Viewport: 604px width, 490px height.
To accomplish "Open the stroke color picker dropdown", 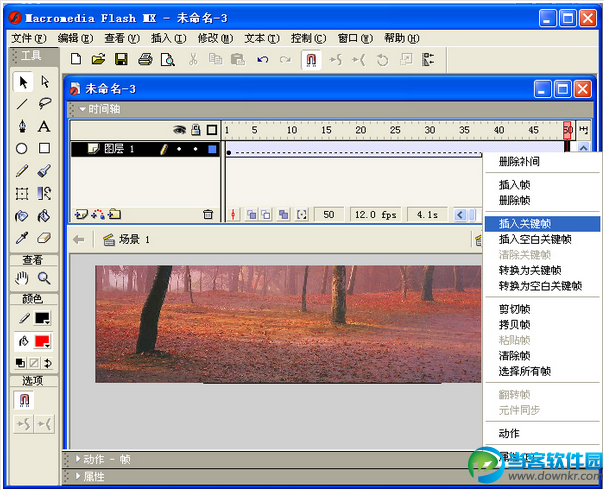I will click(42, 318).
